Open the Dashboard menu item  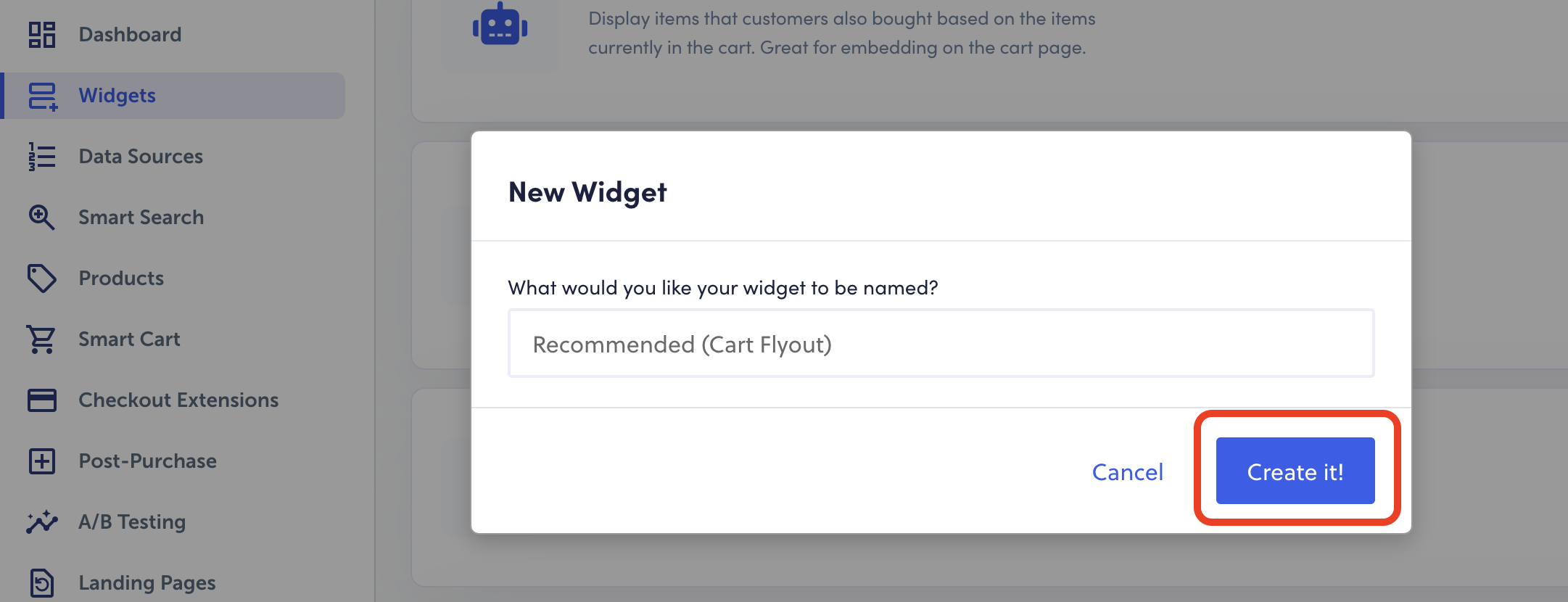coord(130,35)
